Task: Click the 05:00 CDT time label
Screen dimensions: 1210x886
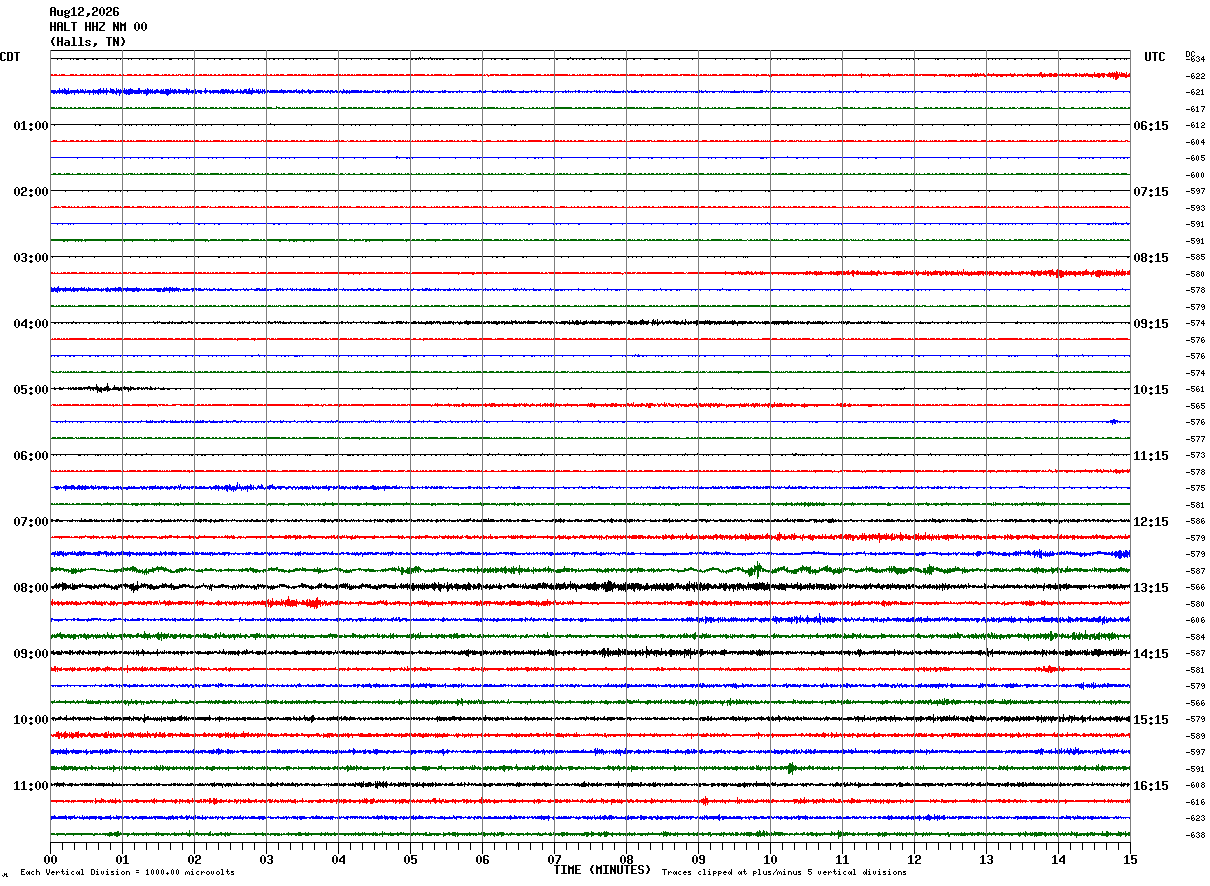Action: pyautogui.click(x=31, y=389)
